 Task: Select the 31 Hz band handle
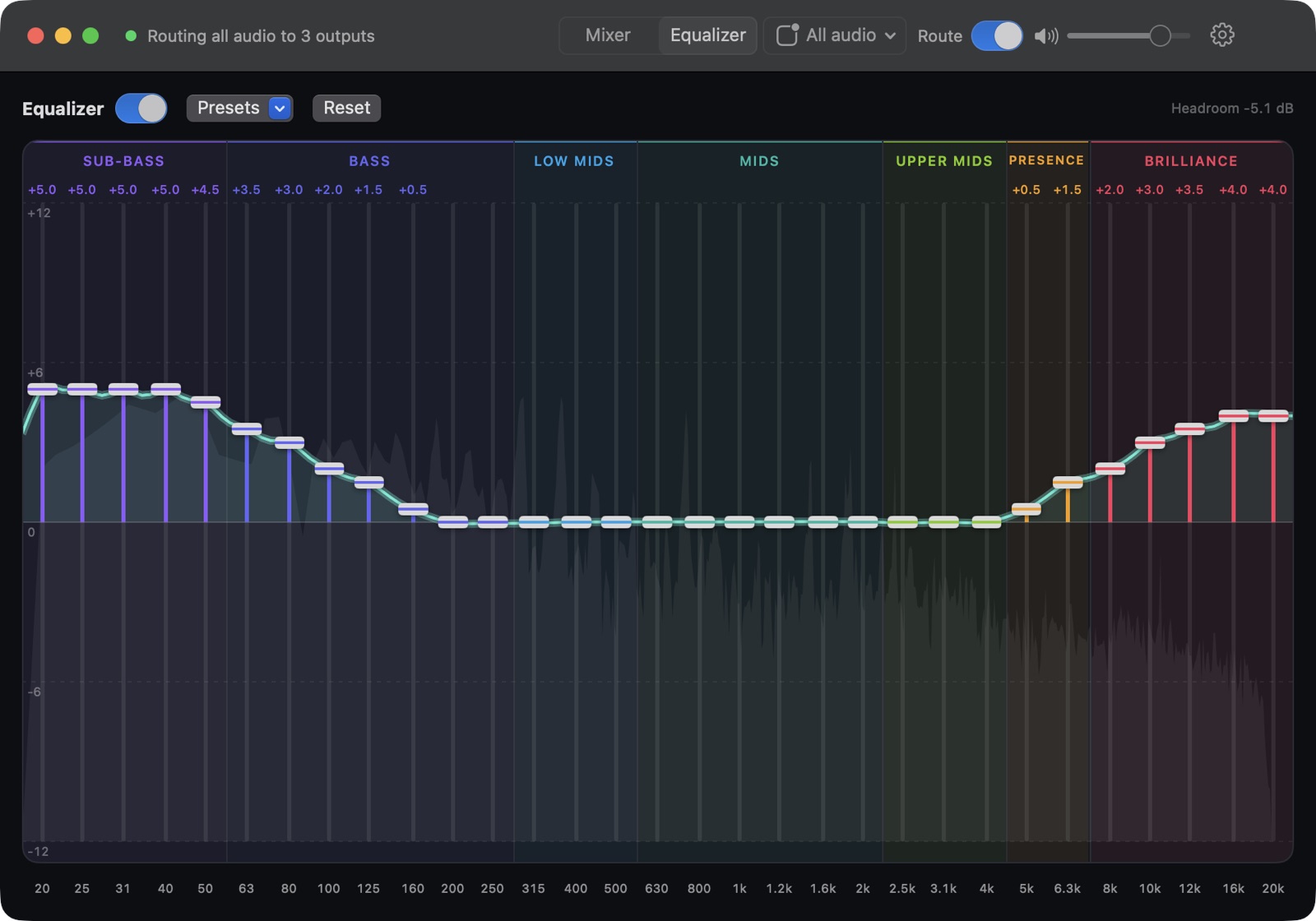123,389
